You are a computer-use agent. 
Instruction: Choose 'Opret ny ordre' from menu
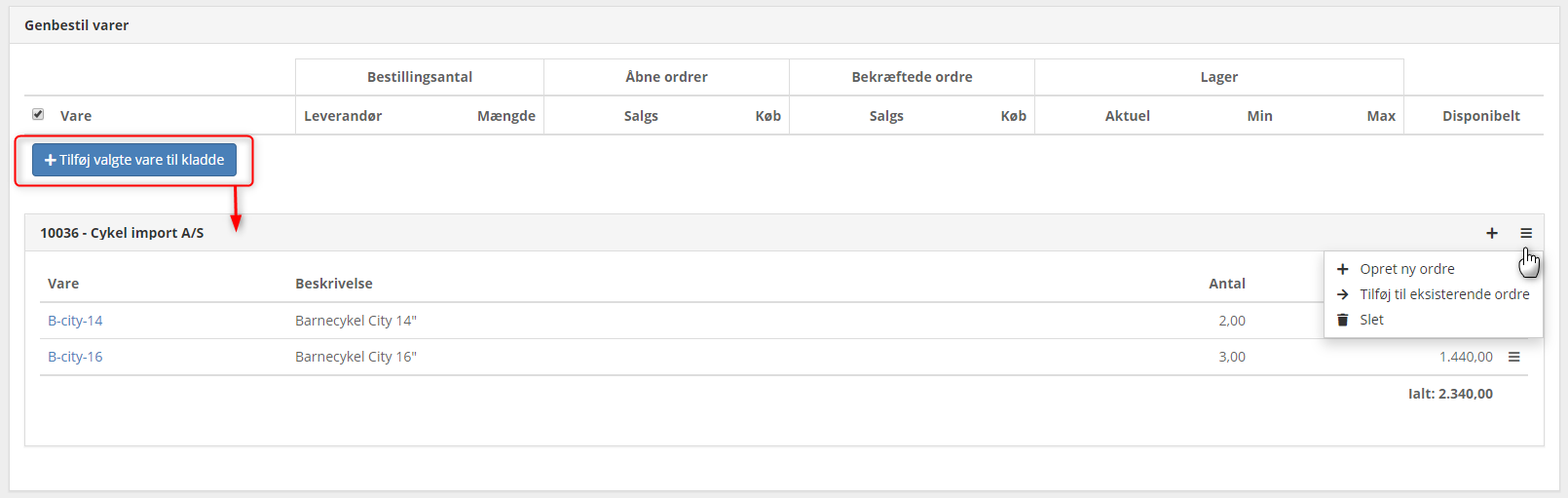tap(1406, 269)
